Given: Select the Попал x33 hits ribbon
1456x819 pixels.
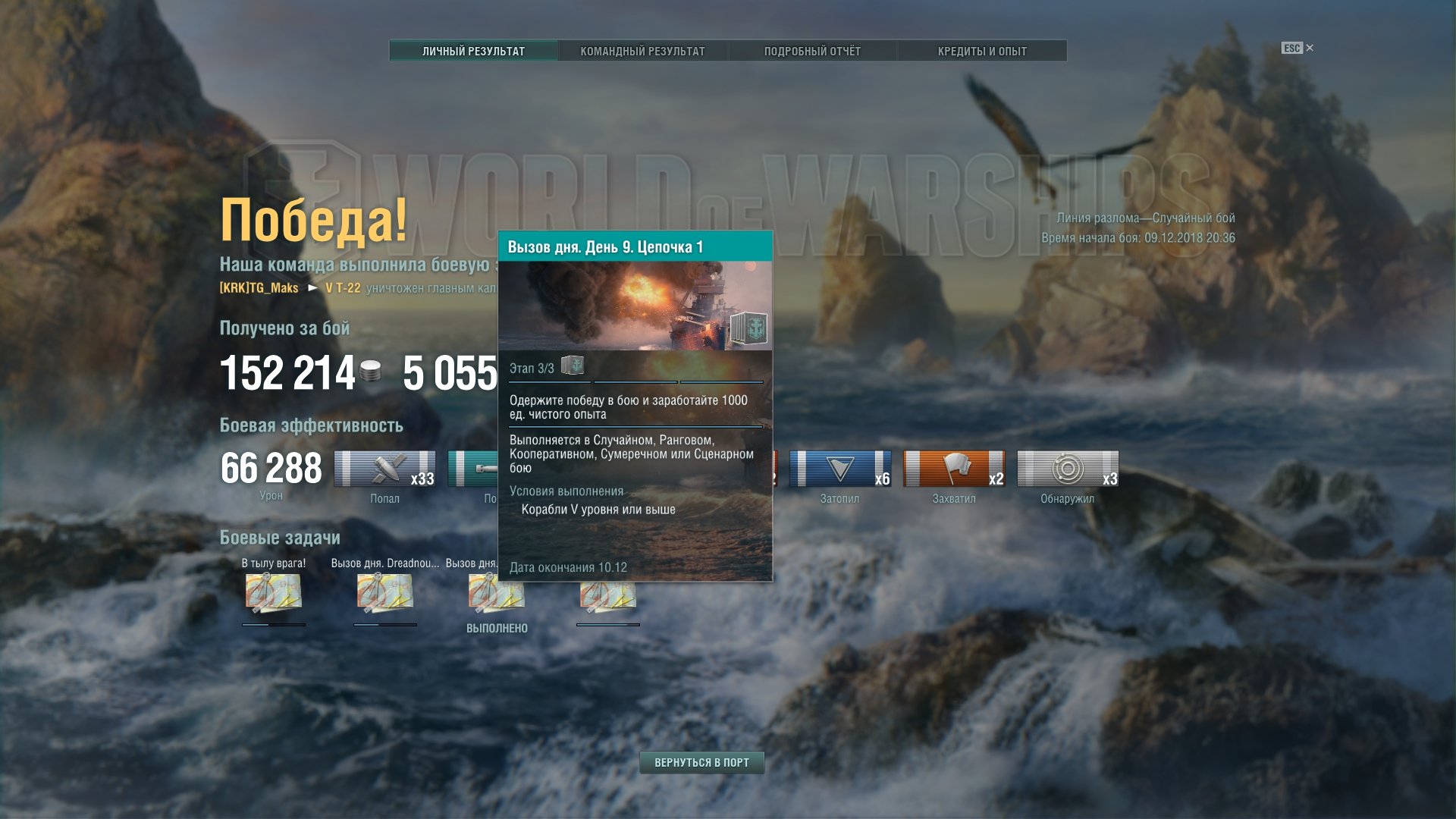Looking at the screenshot, I should [385, 469].
